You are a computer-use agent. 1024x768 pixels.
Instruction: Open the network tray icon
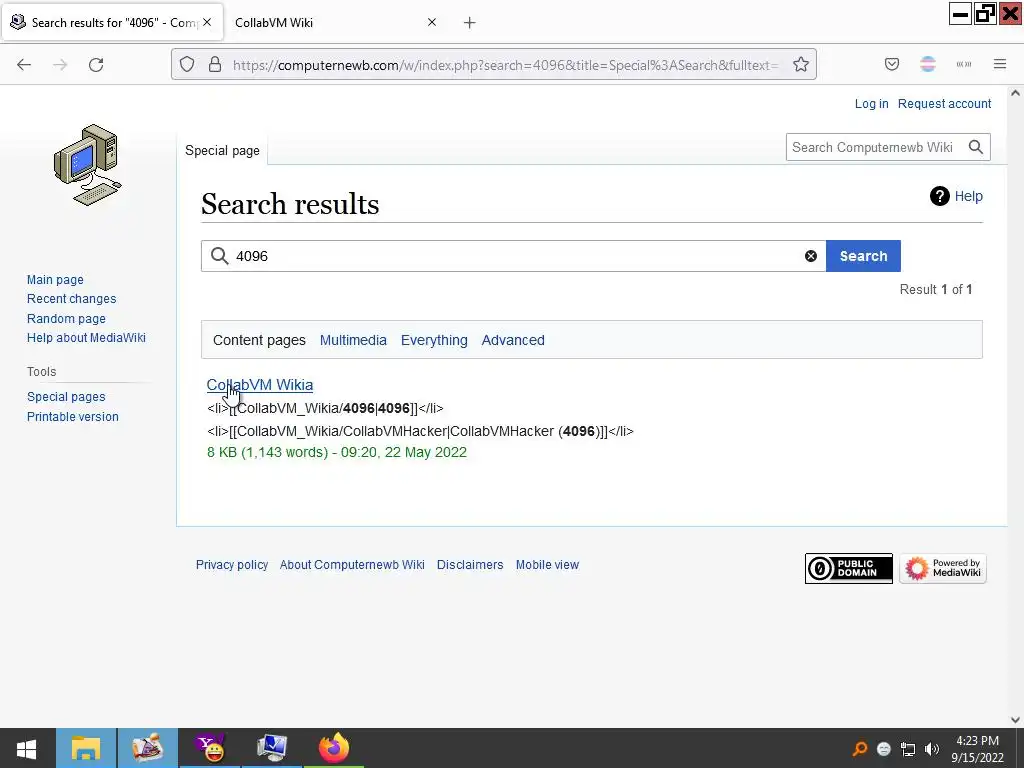coord(908,748)
